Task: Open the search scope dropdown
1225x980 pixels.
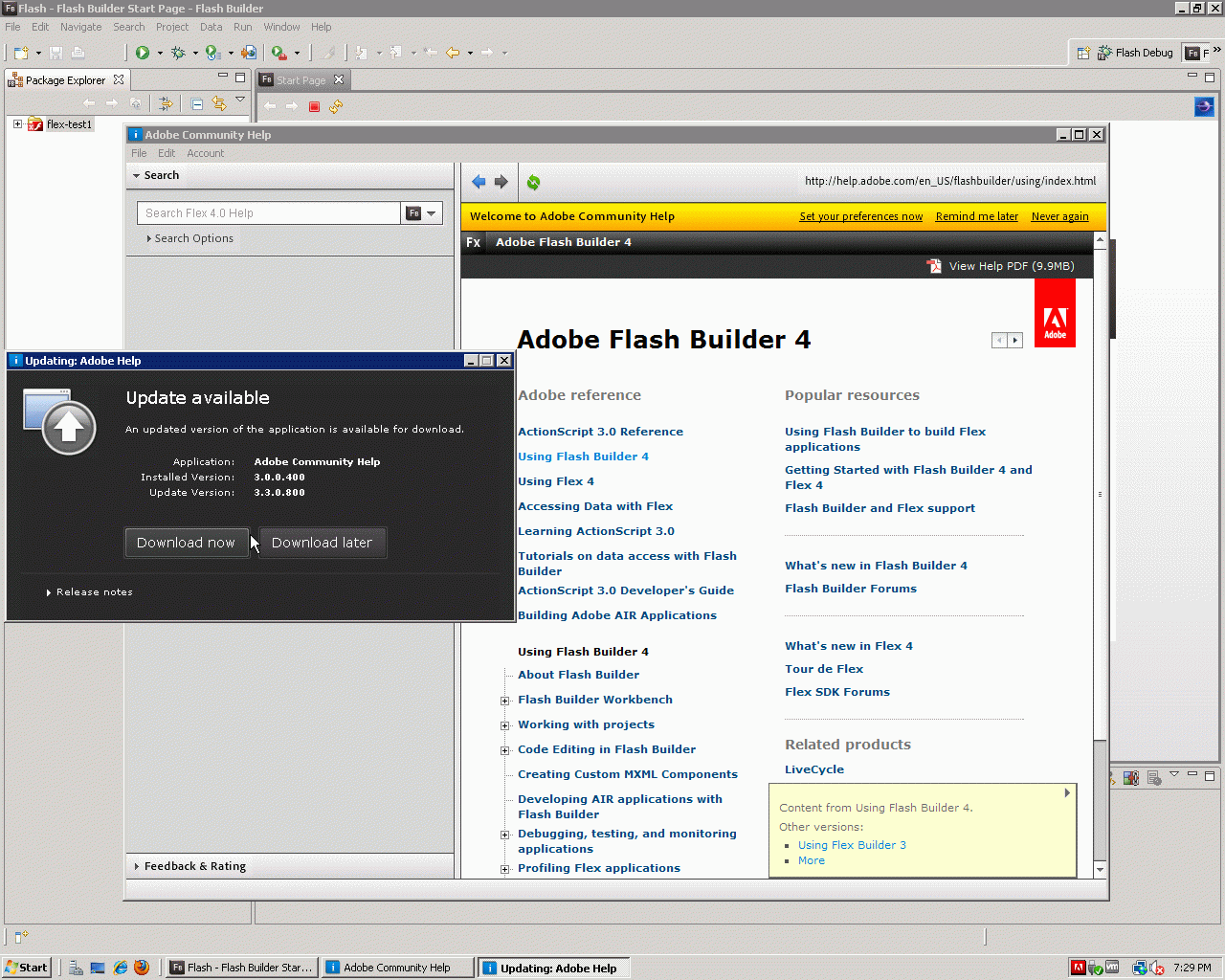Action: point(422,213)
